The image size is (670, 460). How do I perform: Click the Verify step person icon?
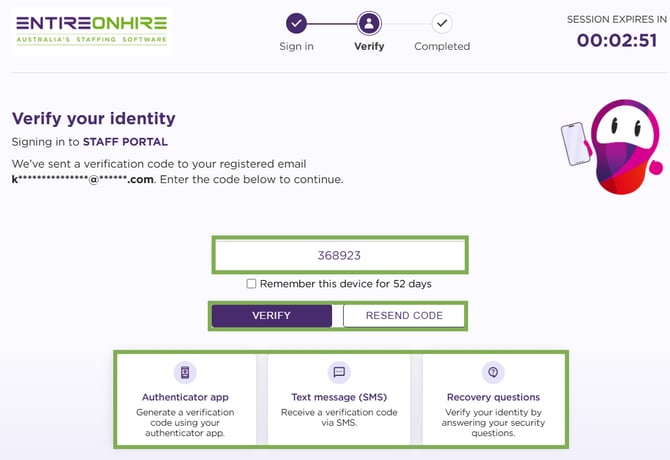click(369, 23)
